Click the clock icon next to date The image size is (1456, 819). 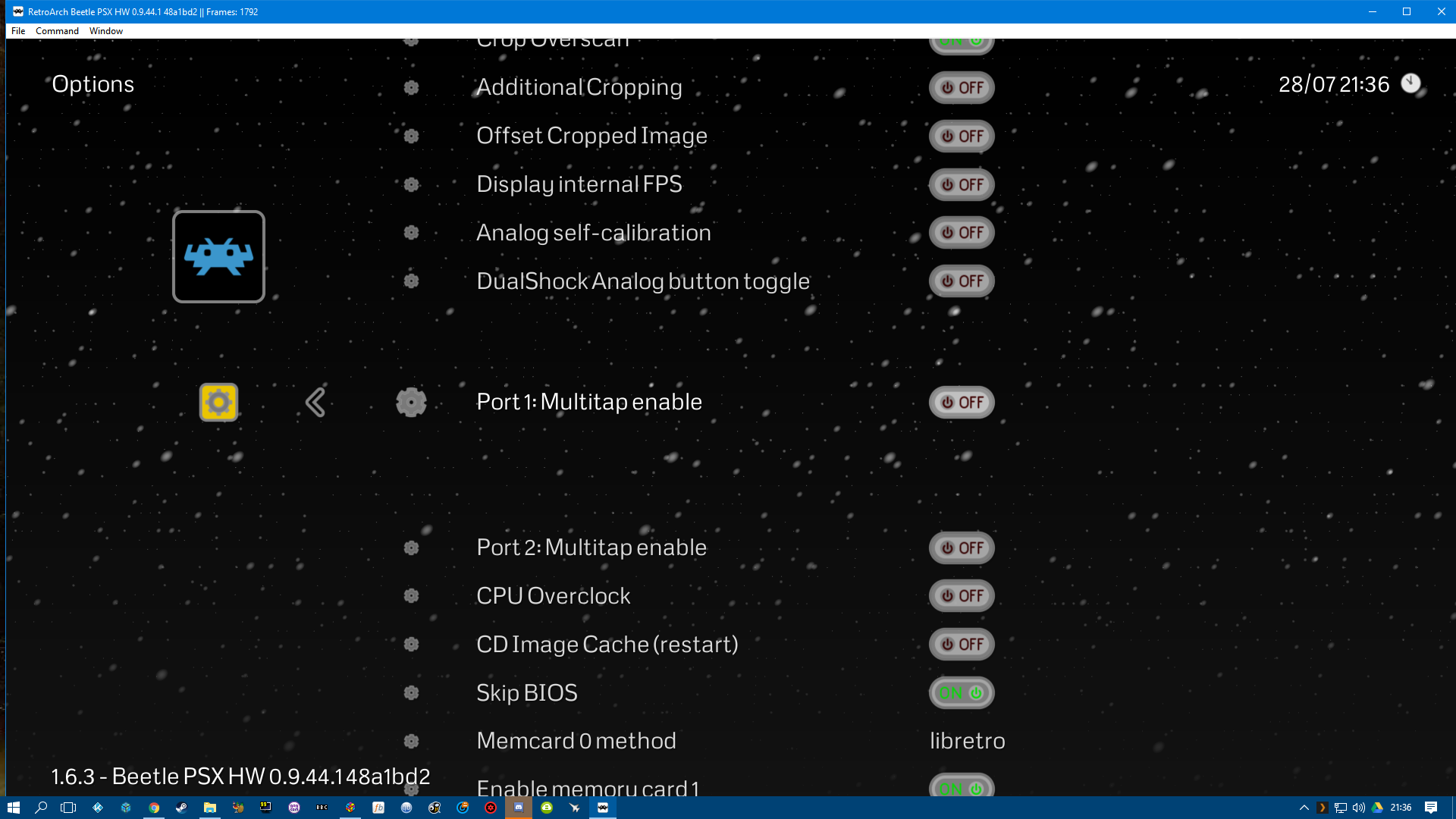(1410, 83)
